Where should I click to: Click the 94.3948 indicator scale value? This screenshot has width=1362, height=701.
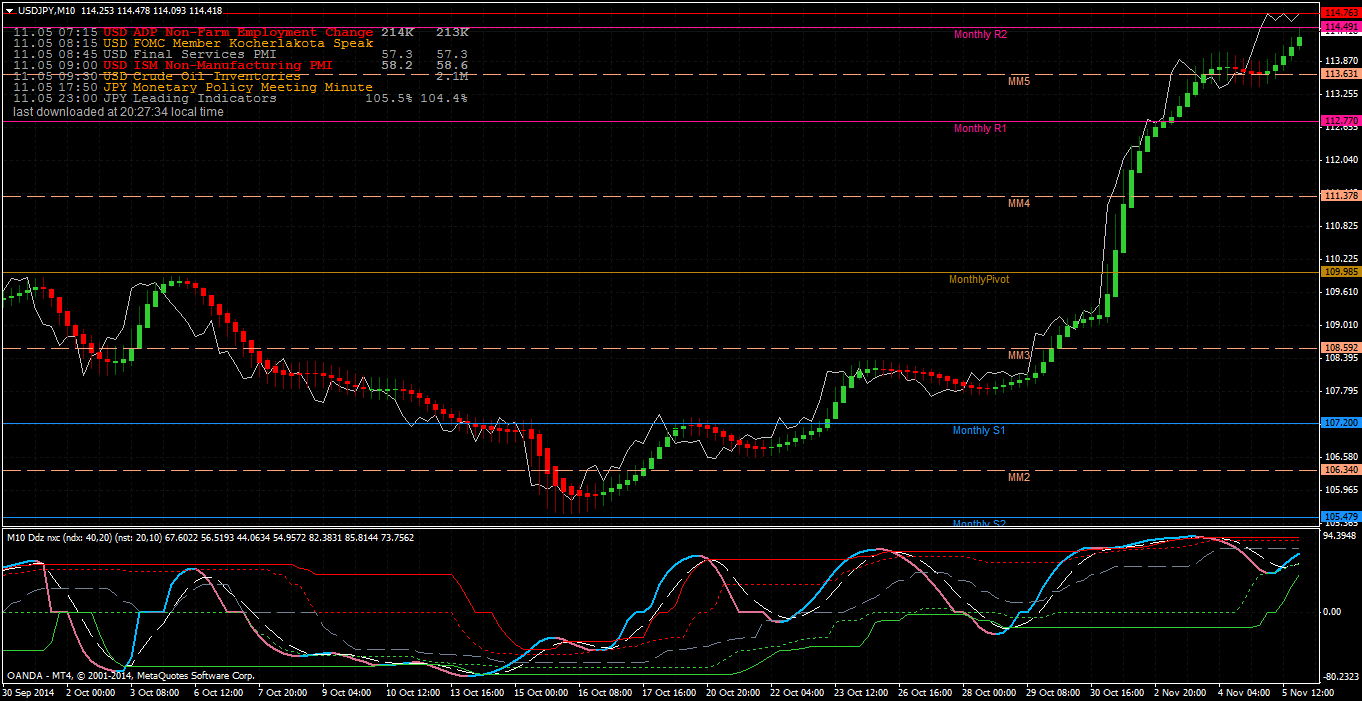pos(1340,536)
